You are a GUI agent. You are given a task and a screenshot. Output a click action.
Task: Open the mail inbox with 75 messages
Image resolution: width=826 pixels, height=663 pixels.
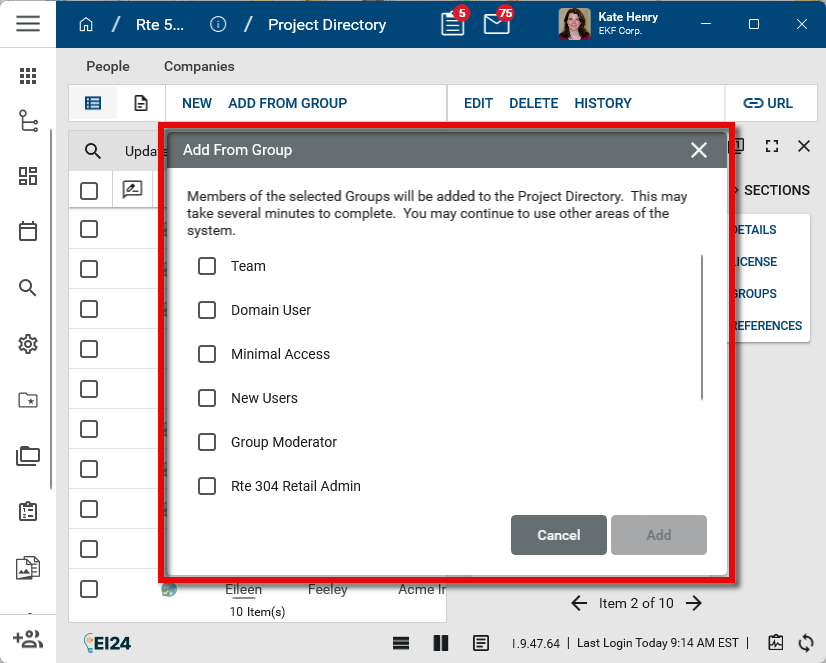(x=497, y=24)
